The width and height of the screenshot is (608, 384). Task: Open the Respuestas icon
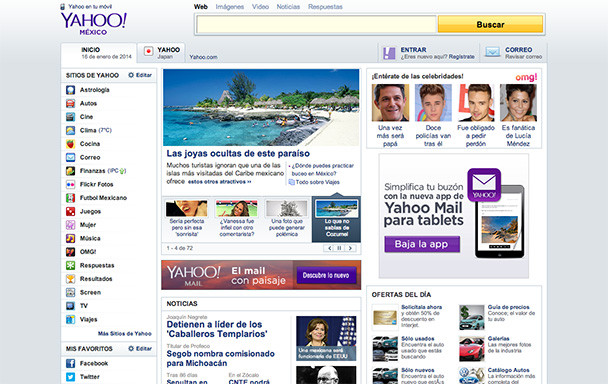point(70,266)
